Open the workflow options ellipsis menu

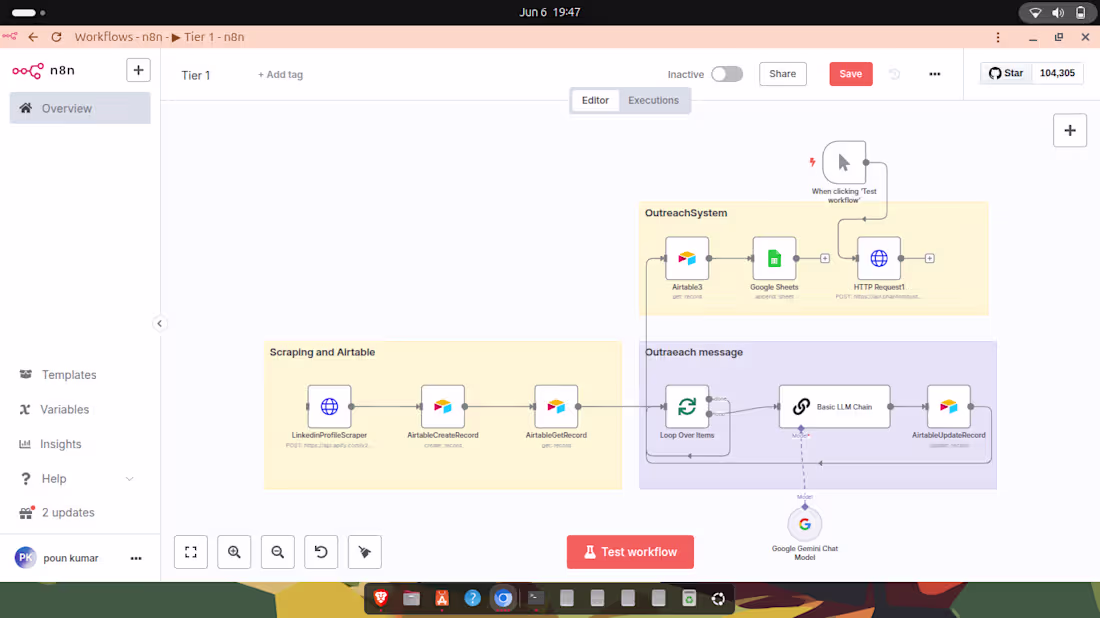[x=934, y=74]
